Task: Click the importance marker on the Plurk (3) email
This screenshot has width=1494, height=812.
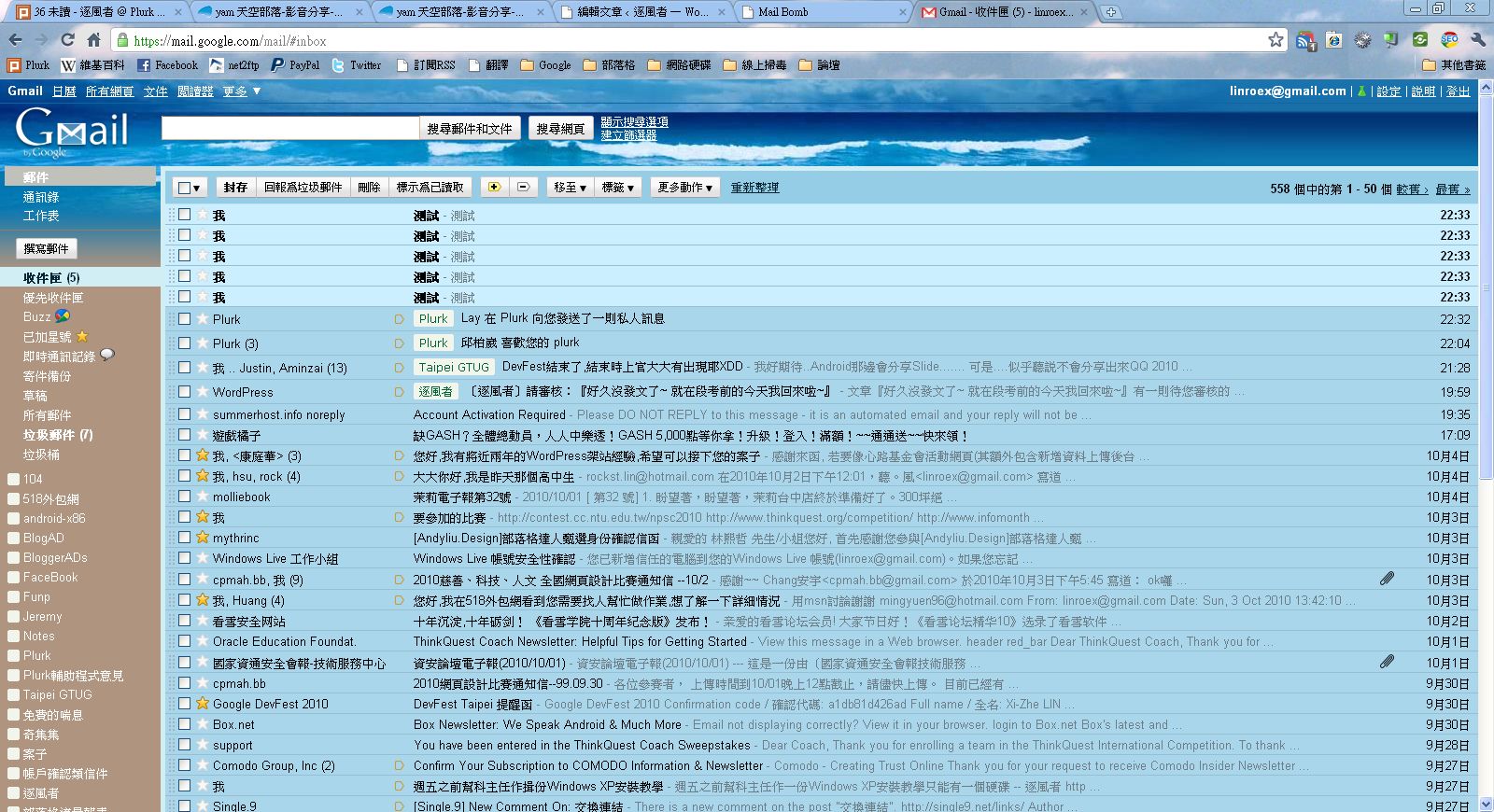Action: pos(400,343)
